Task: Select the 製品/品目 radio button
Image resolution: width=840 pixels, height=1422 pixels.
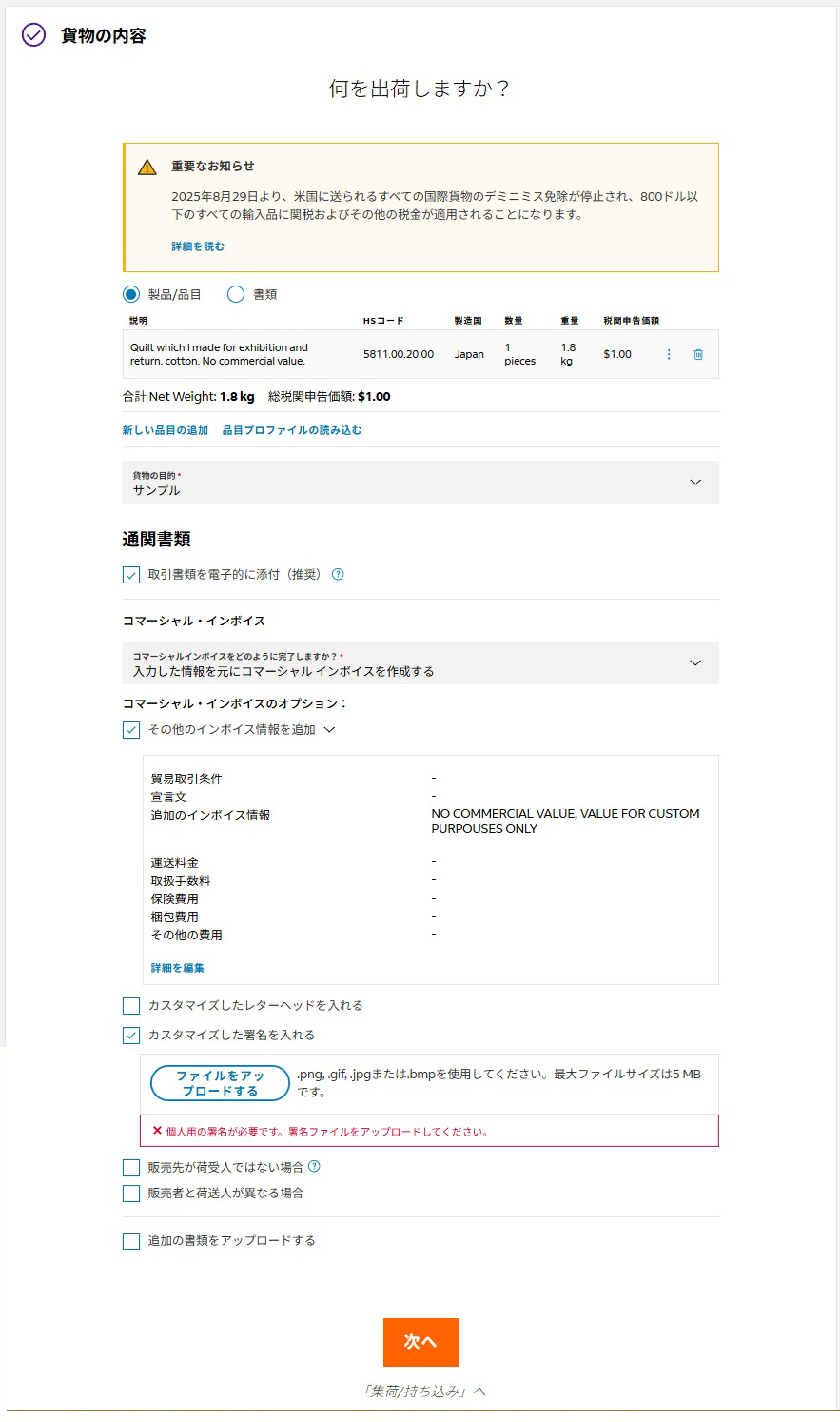Action: coord(131,294)
